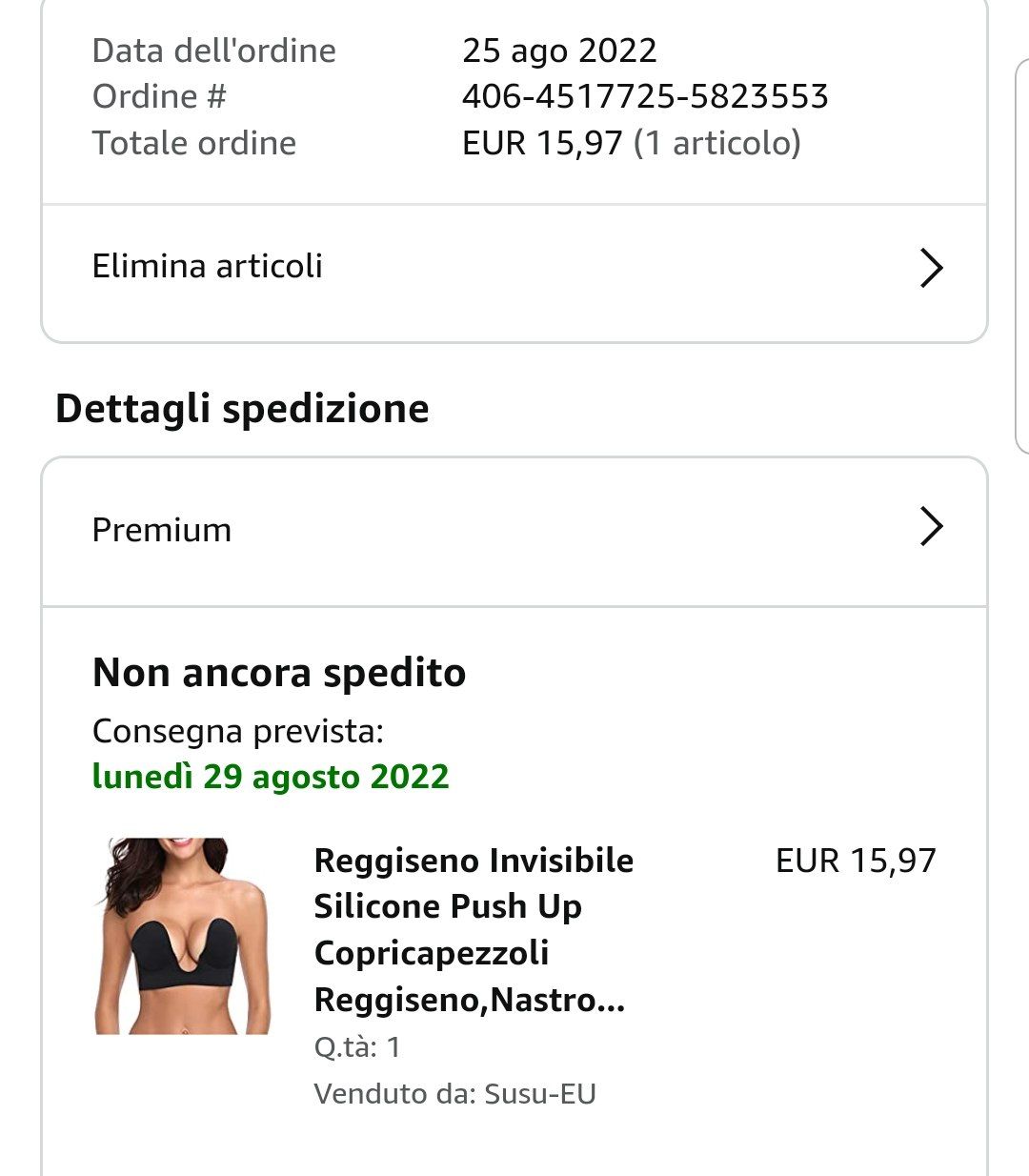Open the black bra product thumbnail

tap(182, 936)
